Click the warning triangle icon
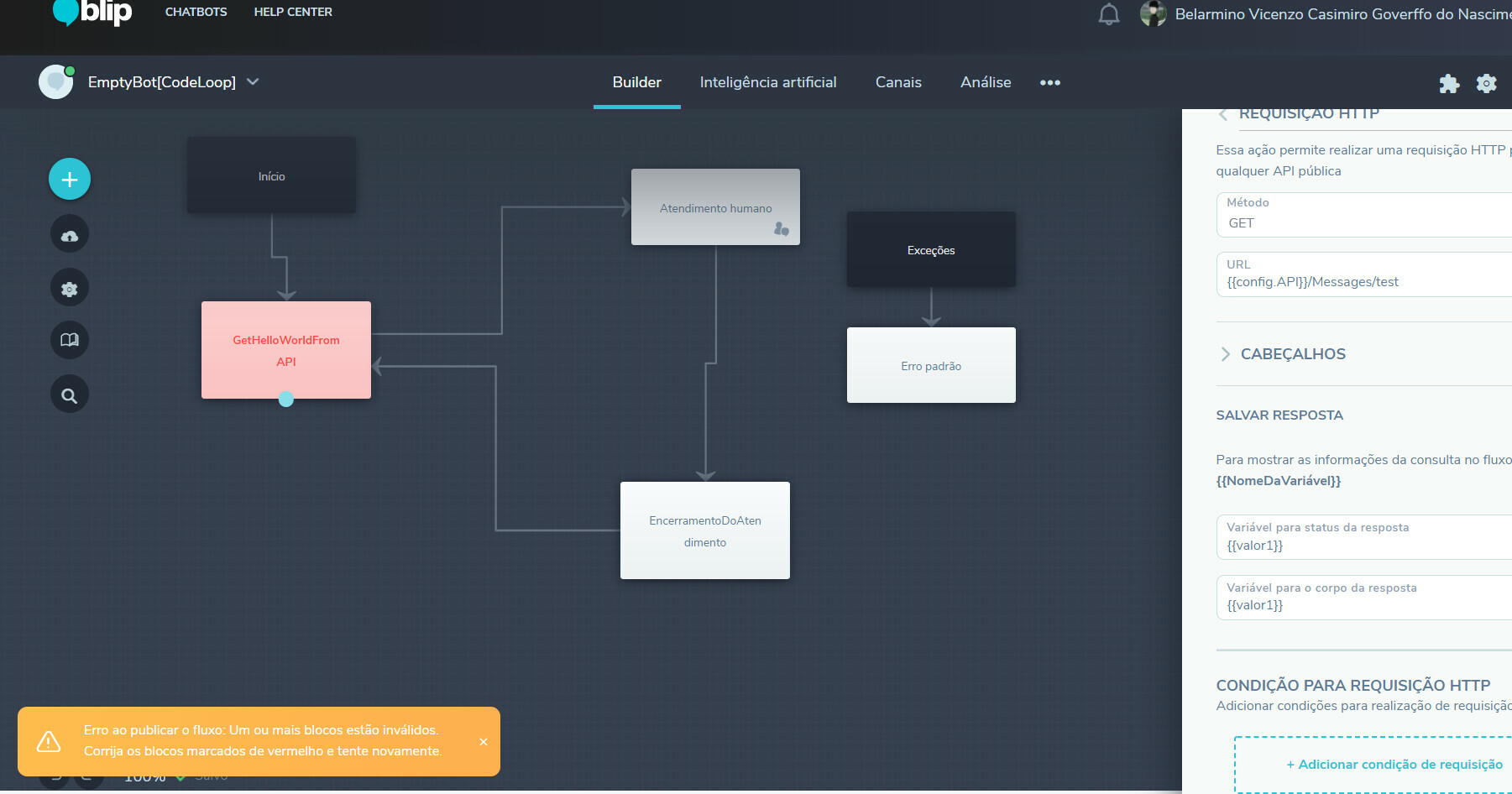1512x794 pixels. tap(49, 741)
